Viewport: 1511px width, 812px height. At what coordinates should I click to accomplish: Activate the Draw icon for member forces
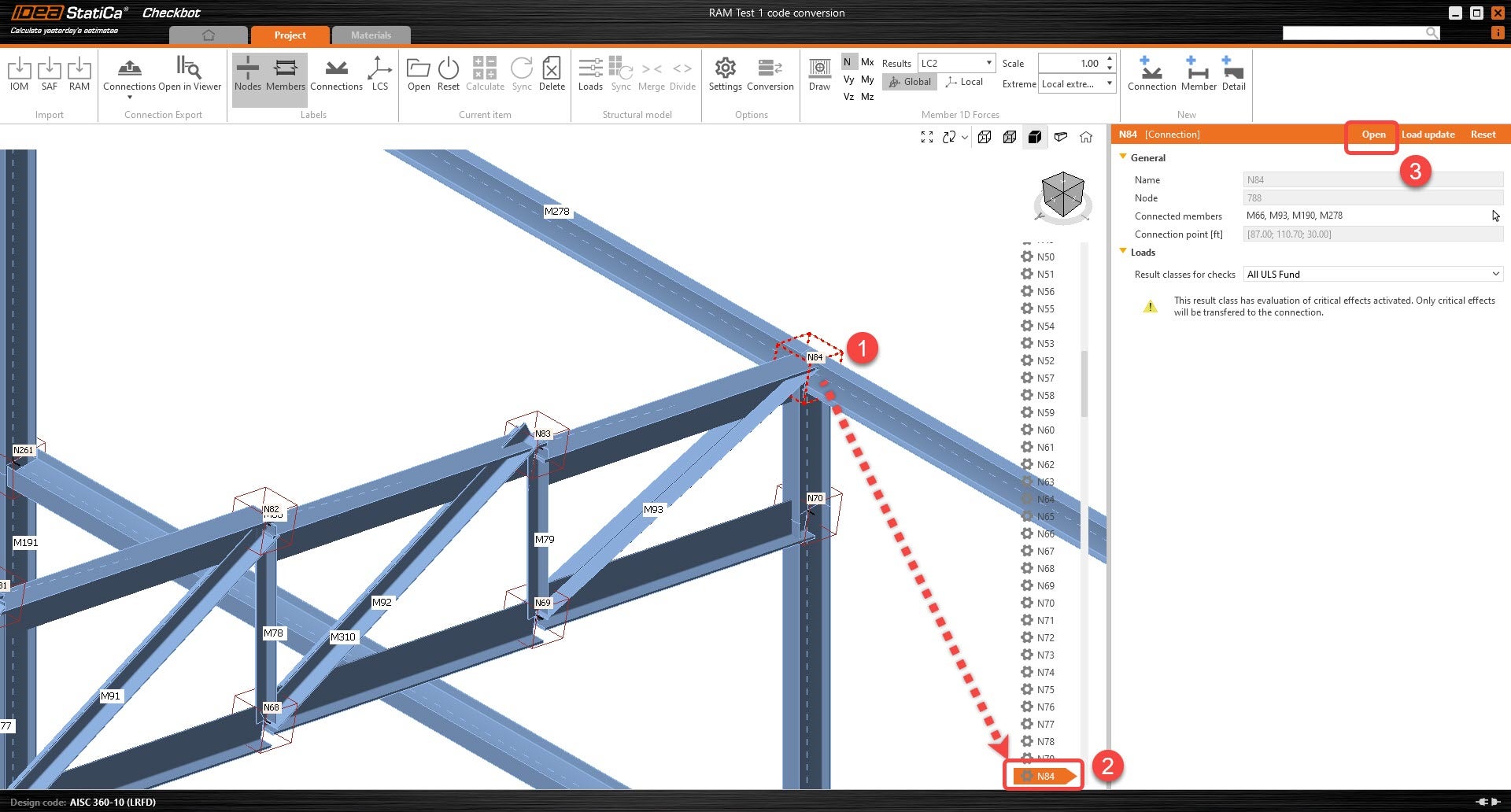[x=819, y=75]
